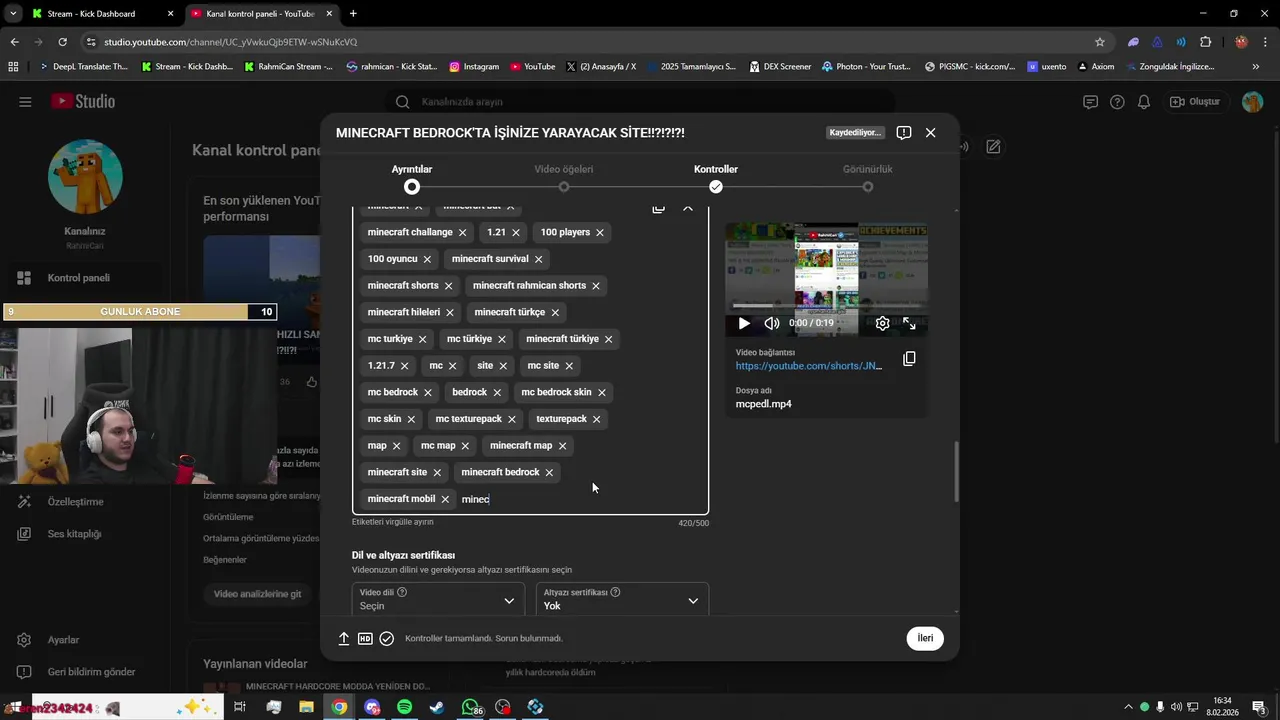Image resolution: width=1280 pixels, height=720 pixels.
Task: Go to the "Ayrıntılar" step
Action: 412,178
